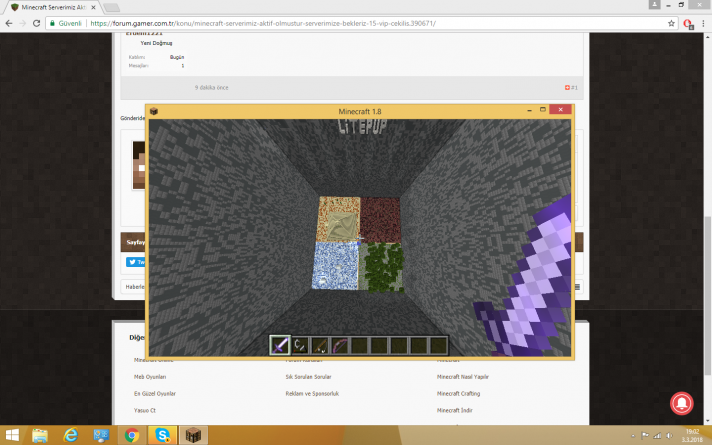Select the flint and steel hotbar item
712x445 pixels.
tap(300, 346)
